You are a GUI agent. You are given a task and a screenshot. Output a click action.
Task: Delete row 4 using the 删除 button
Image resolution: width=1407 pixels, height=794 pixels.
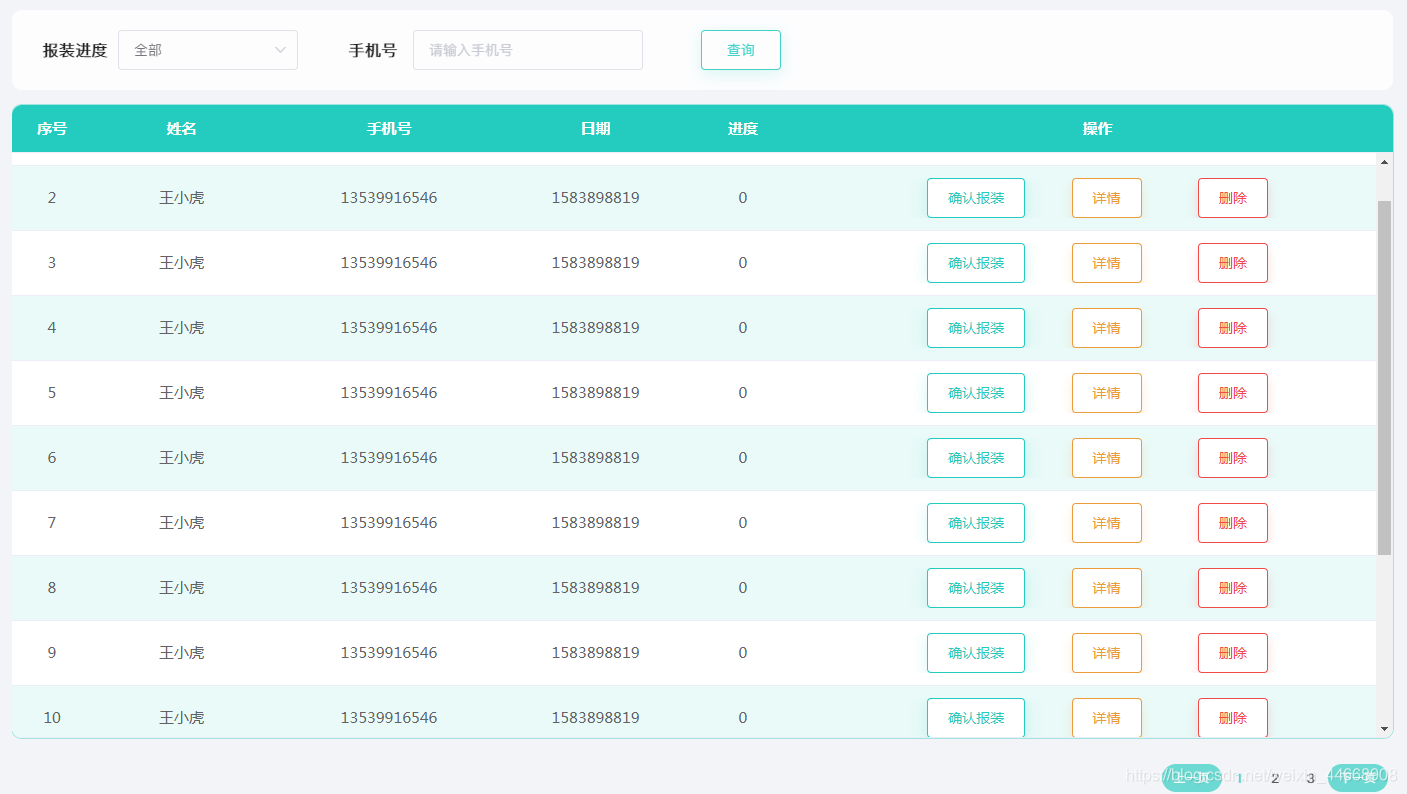pyautogui.click(x=1232, y=327)
